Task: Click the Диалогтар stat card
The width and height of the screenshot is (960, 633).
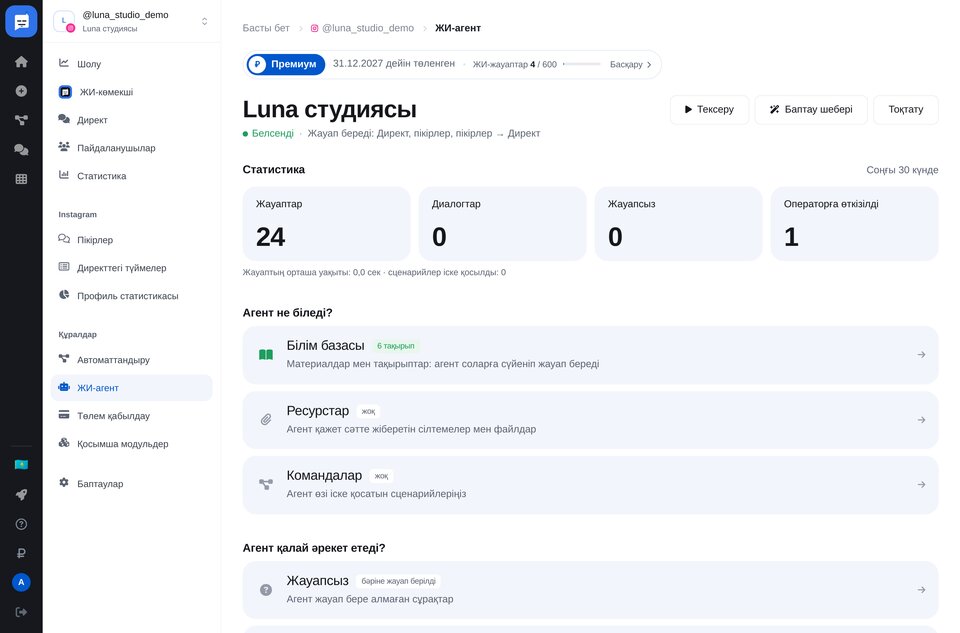Action: (502, 224)
